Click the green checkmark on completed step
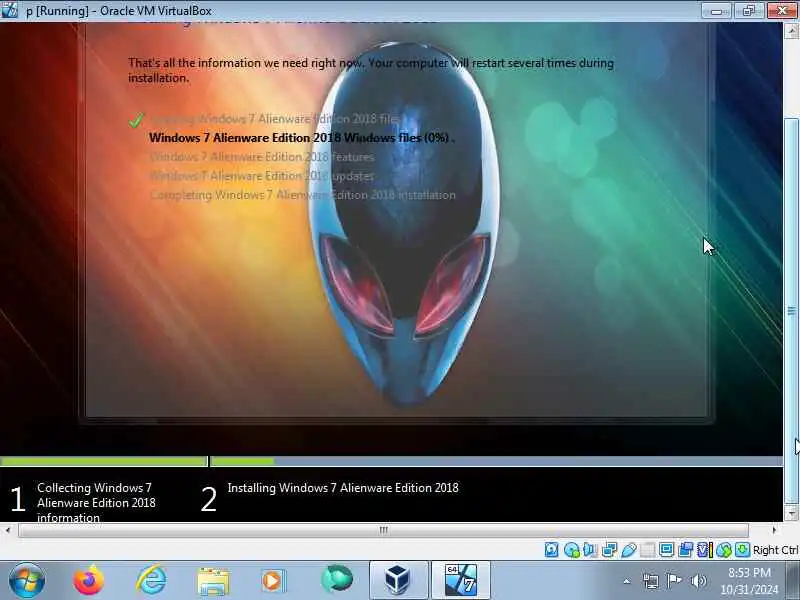Image resolution: width=800 pixels, height=600 pixels. [x=136, y=120]
